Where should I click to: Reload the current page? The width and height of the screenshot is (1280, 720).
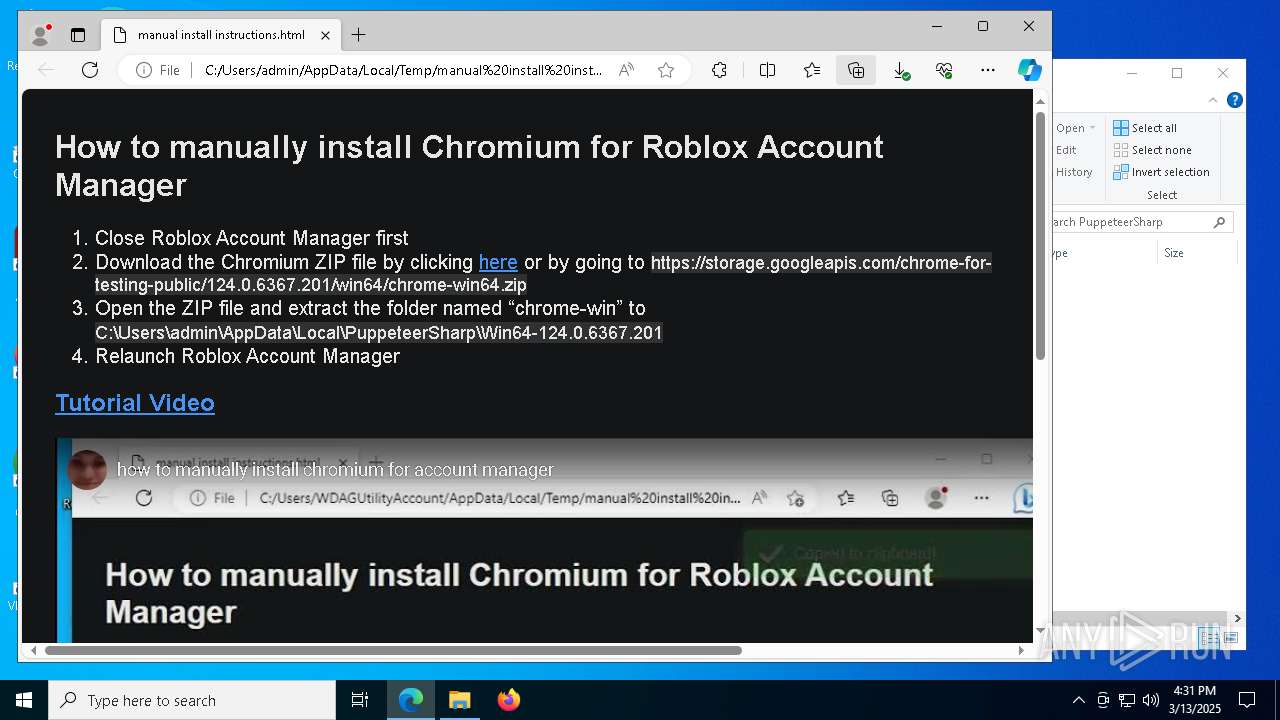coord(90,70)
